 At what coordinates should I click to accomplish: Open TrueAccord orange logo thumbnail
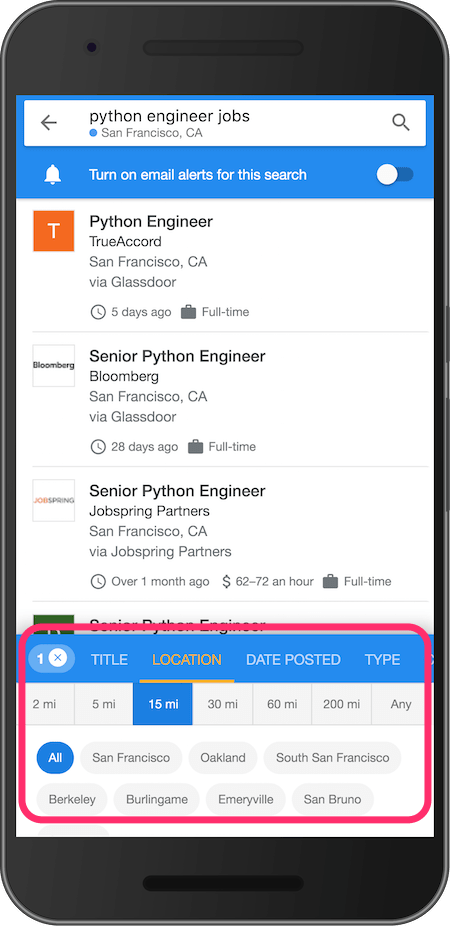(x=54, y=231)
